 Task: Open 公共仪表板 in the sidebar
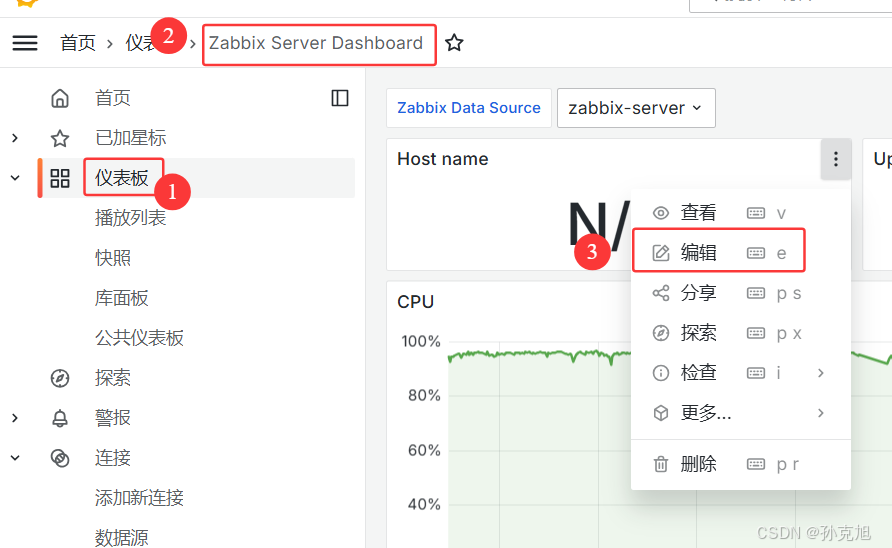[139, 338]
